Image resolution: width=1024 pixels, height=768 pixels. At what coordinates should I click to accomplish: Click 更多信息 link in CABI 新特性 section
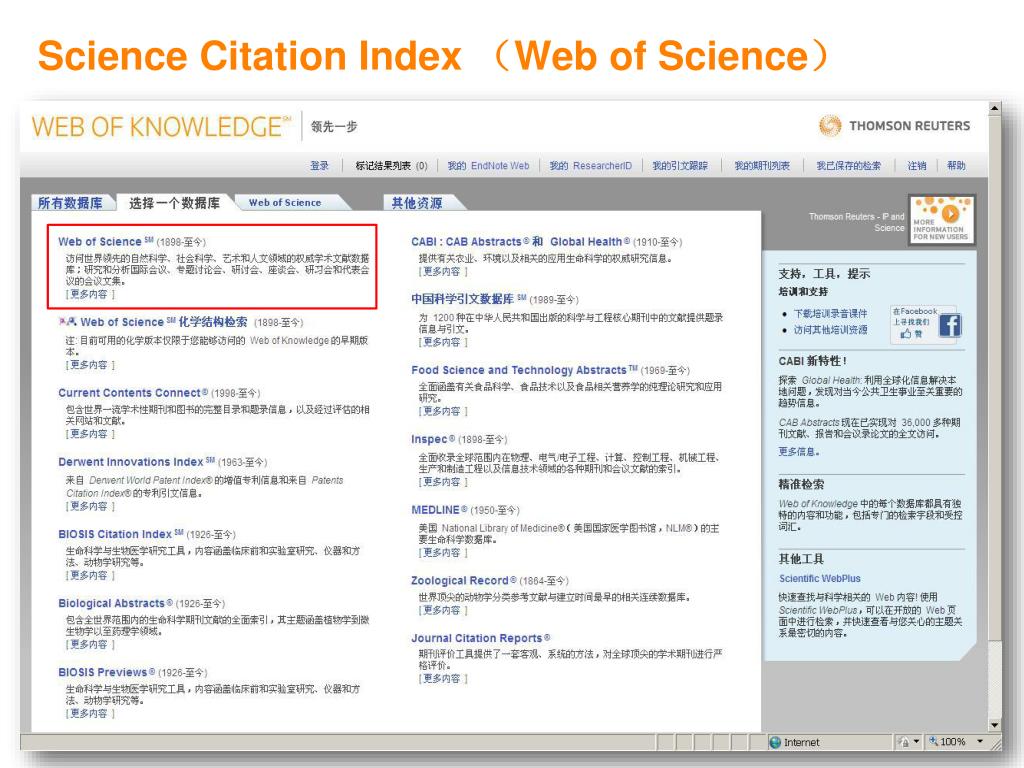point(798,451)
